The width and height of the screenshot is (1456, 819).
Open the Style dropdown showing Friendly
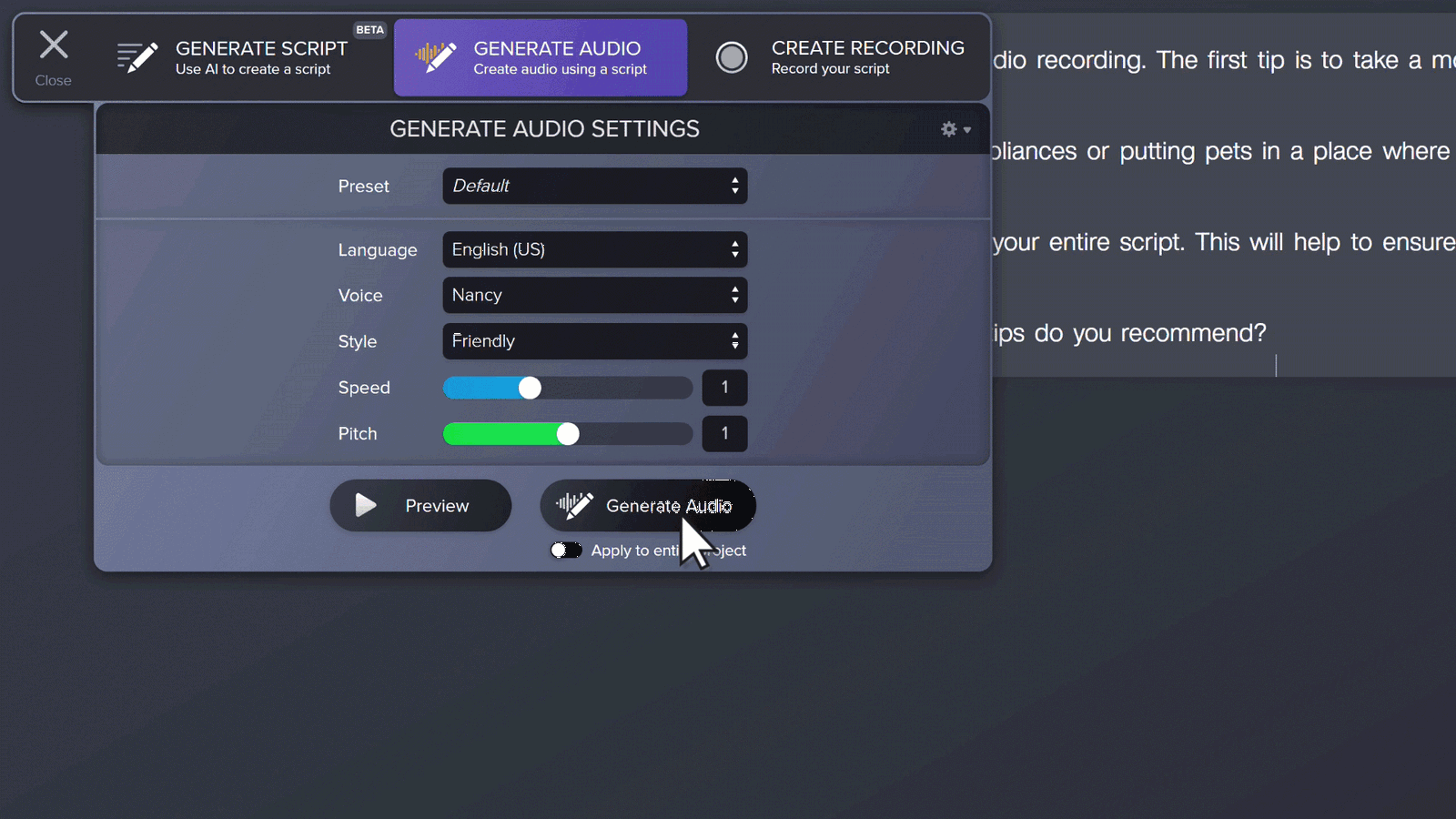(x=595, y=341)
